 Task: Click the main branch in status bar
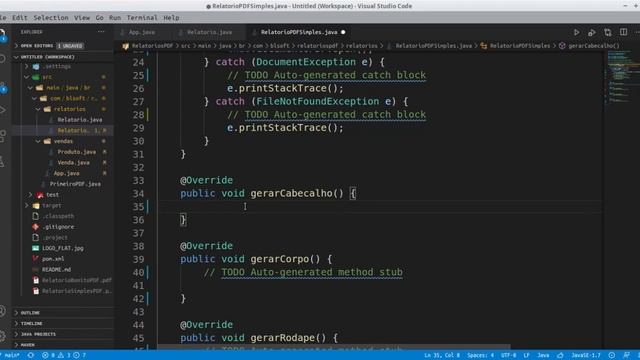(x=11, y=355)
